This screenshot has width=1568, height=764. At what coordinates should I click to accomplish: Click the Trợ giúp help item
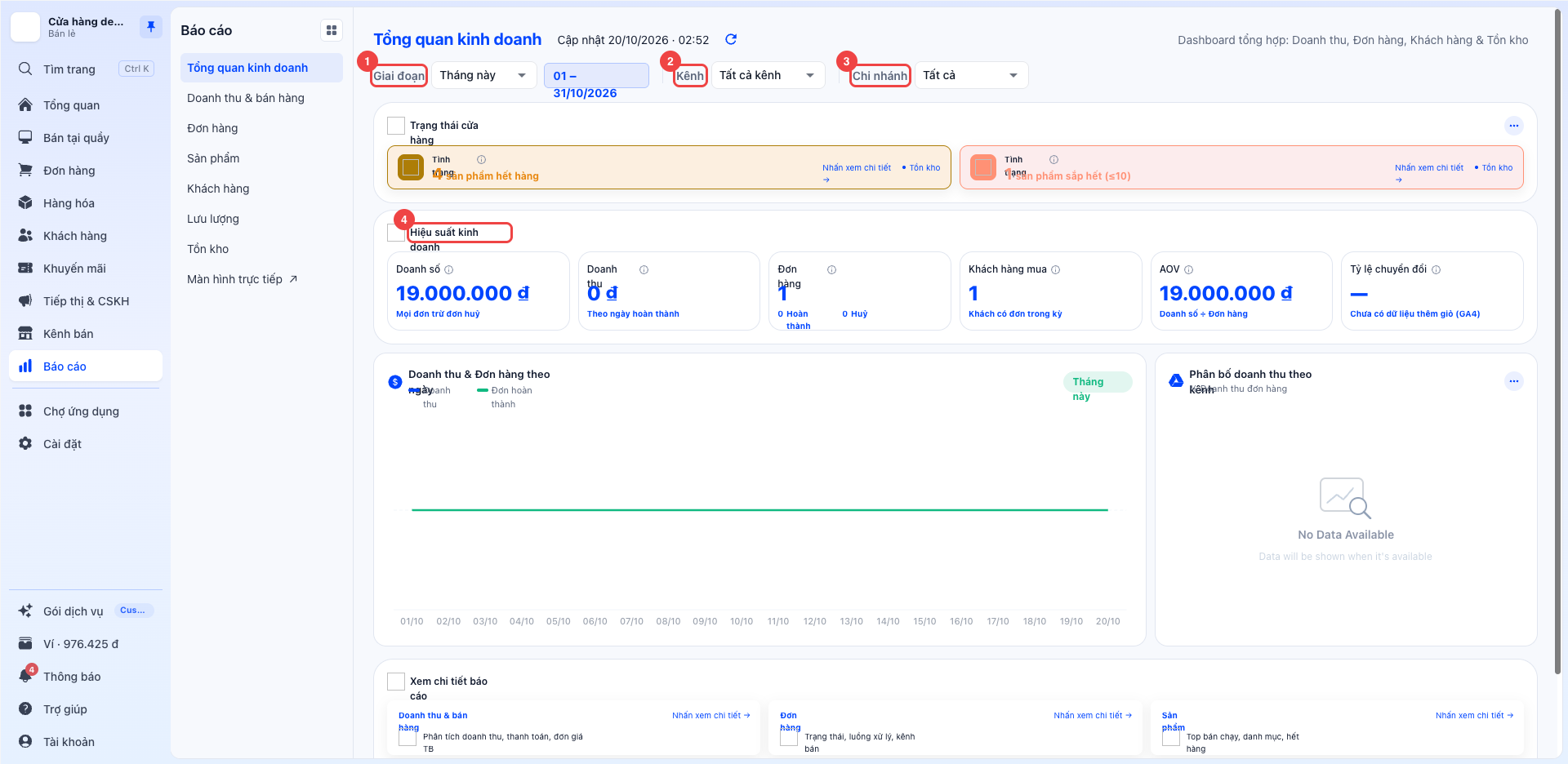86,708
